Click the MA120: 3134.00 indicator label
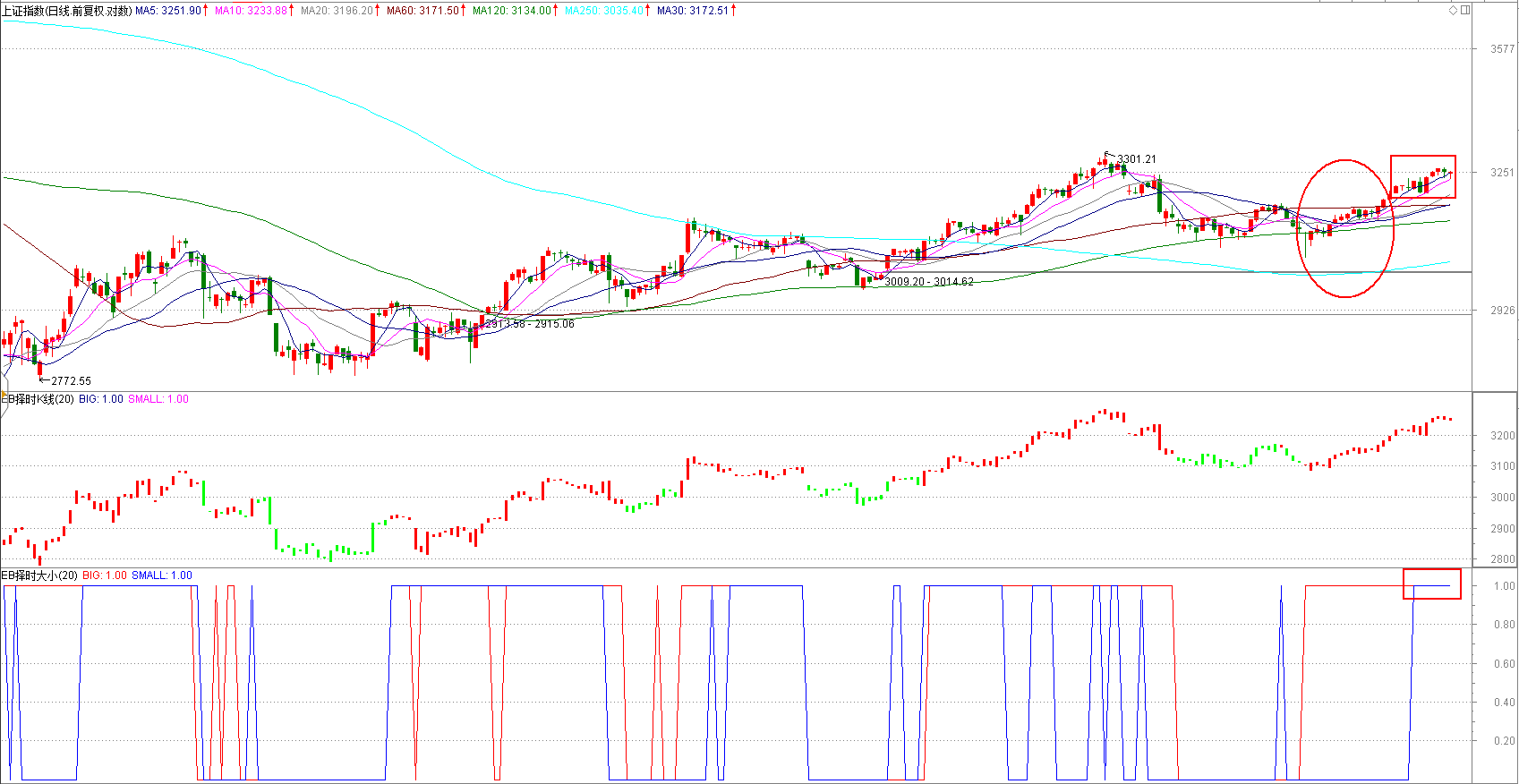 (512, 11)
